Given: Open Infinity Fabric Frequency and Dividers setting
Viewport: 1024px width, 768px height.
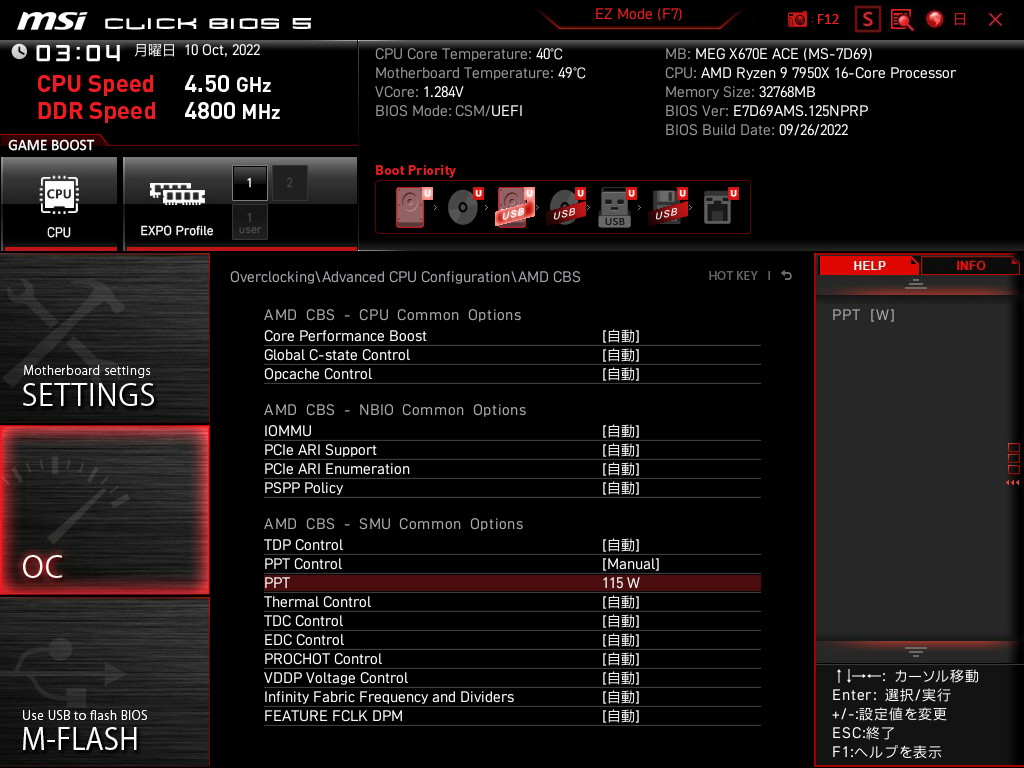Looking at the screenshot, I should [512, 696].
